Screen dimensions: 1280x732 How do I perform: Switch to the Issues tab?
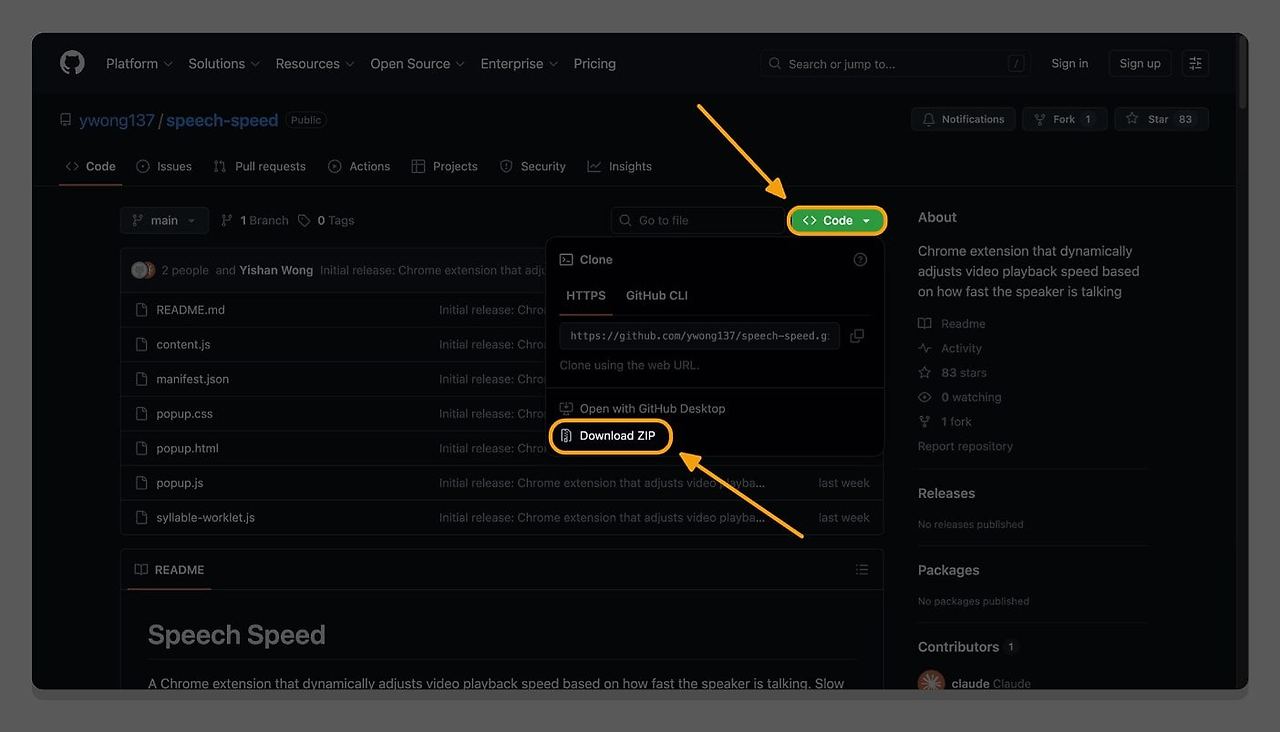(164, 166)
